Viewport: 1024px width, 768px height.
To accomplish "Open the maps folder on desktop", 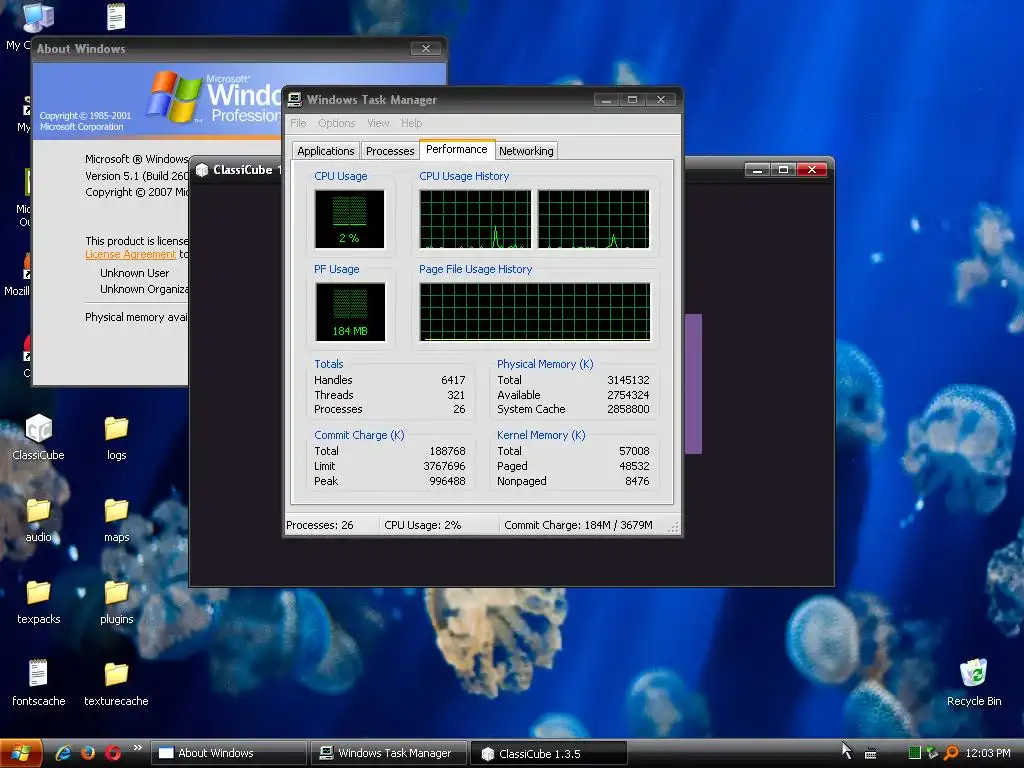I will click(116, 519).
